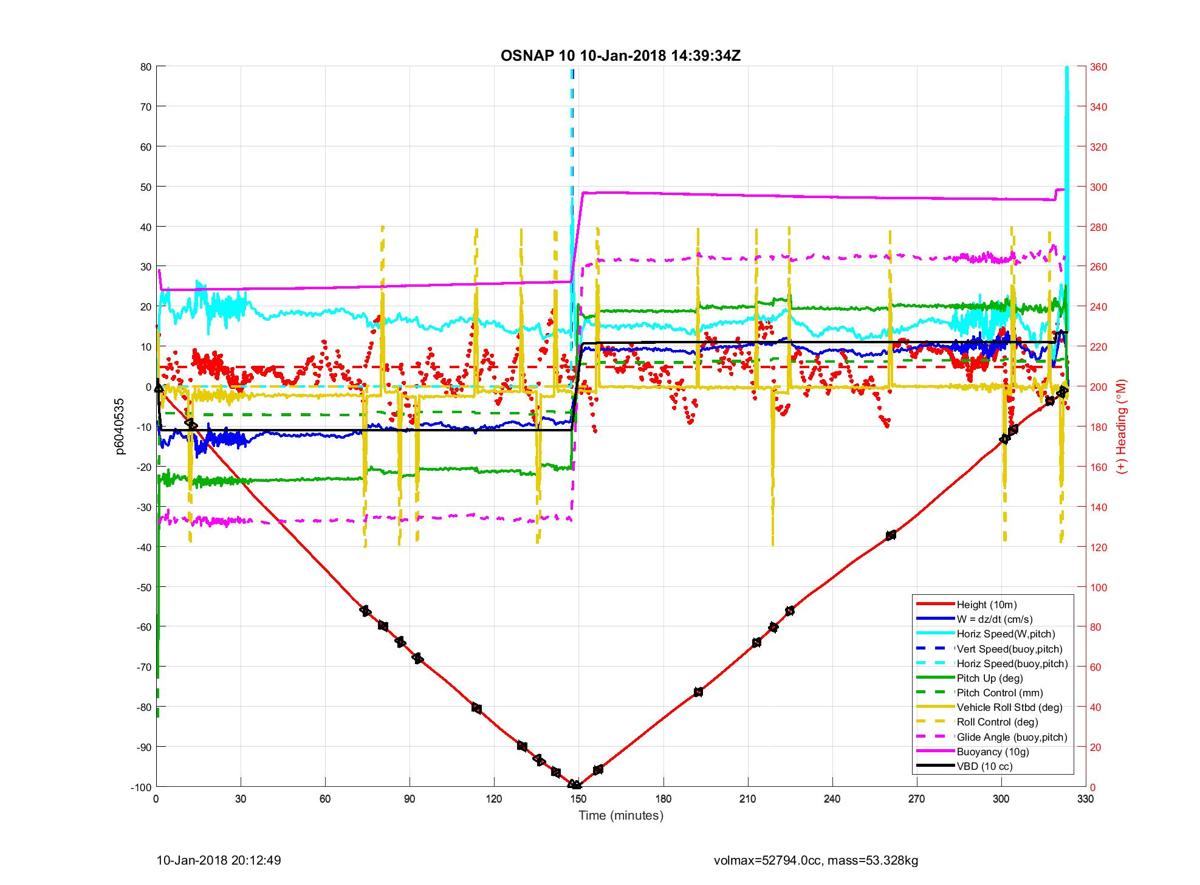This screenshot has height=885, width=1200.
Task: Click the right axis tick label "340"
Action: tap(1099, 107)
